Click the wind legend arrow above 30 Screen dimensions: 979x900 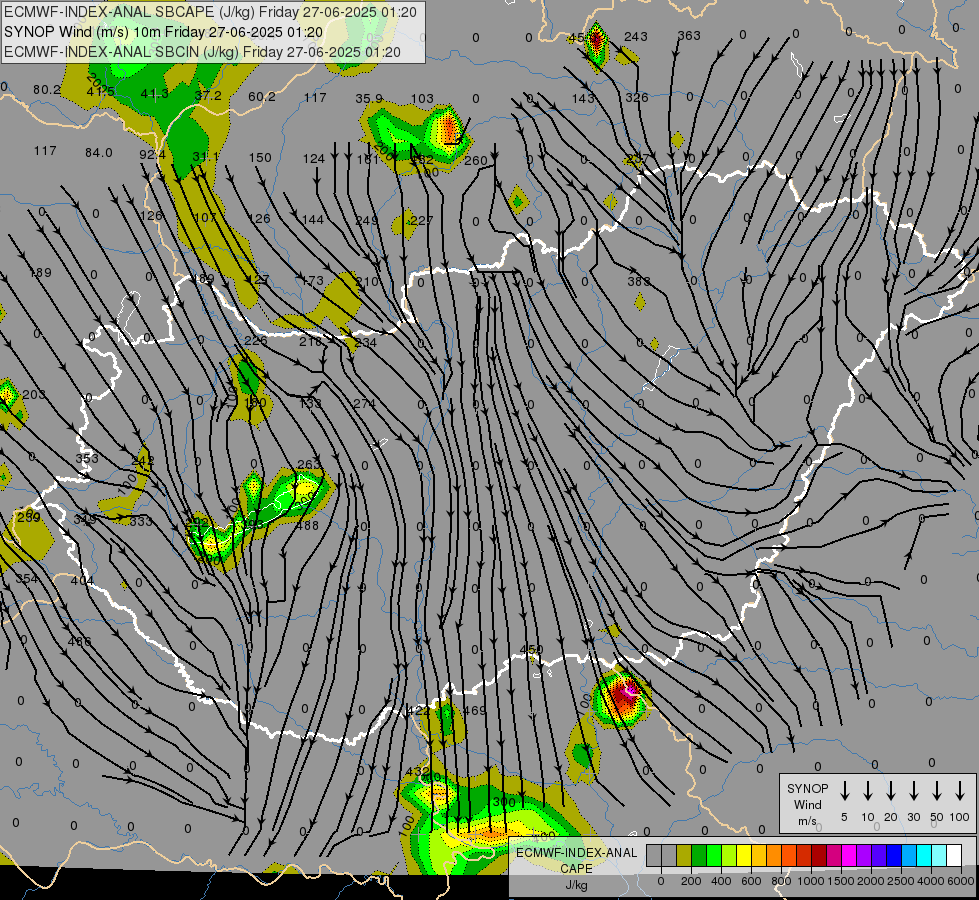click(x=913, y=791)
